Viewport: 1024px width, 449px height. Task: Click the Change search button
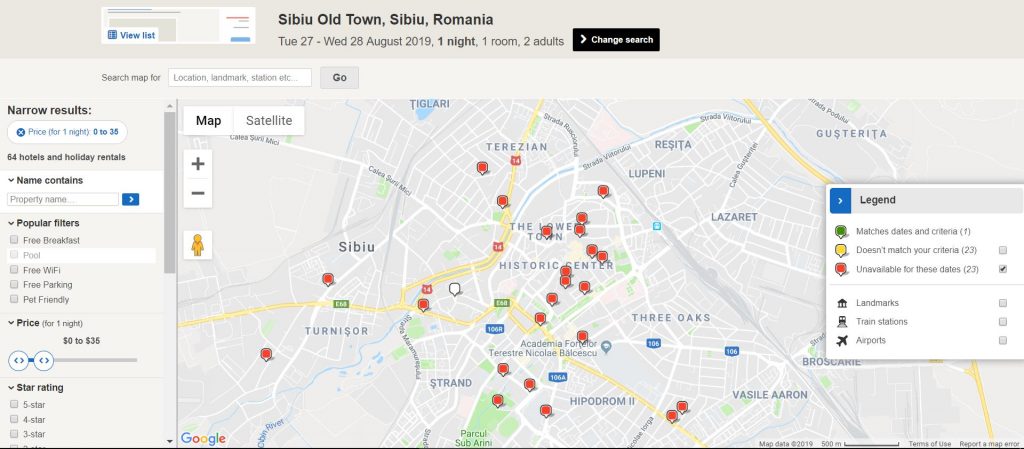coord(616,40)
